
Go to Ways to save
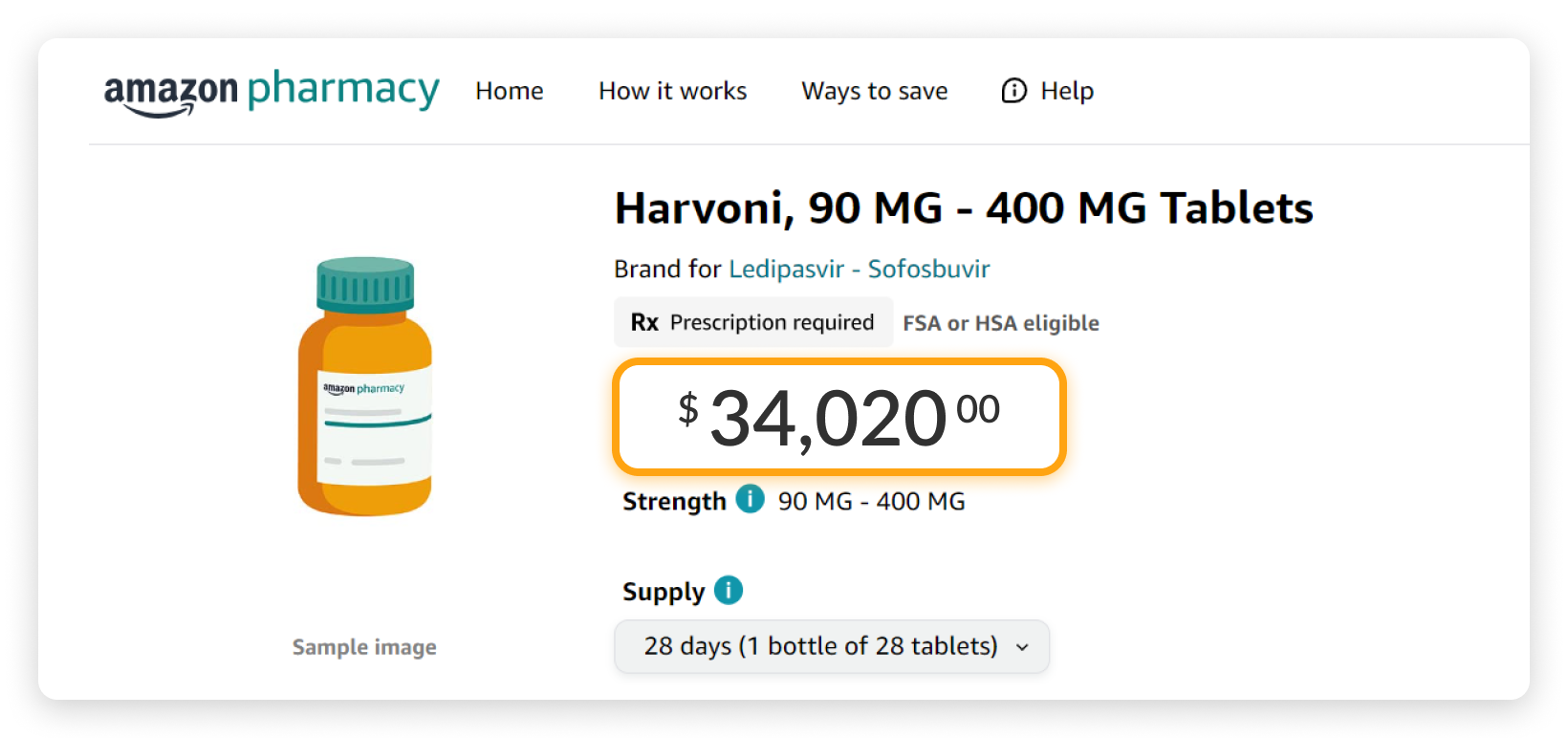coord(874,91)
